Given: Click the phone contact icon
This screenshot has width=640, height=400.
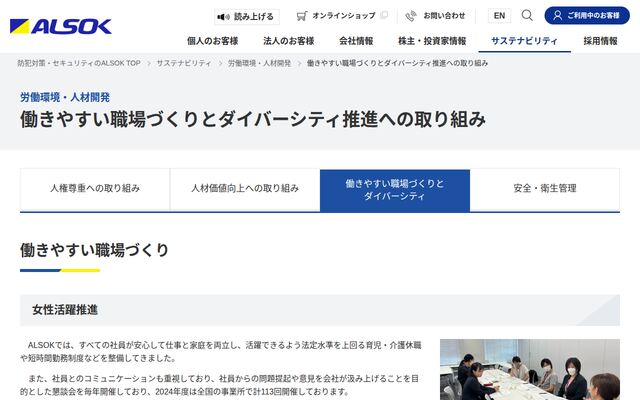Looking at the screenshot, I should (x=411, y=16).
